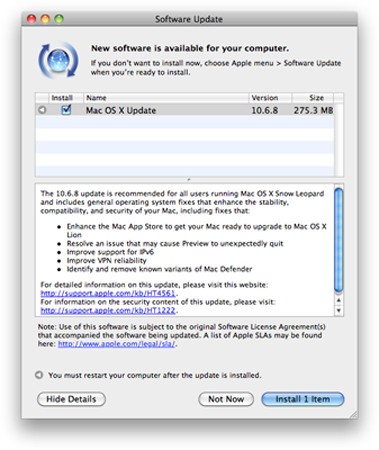Click the 'New software is available for your computer' heading
Image resolution: width=379 pixels, height=450 pixels.
click(x=190, y=48)
